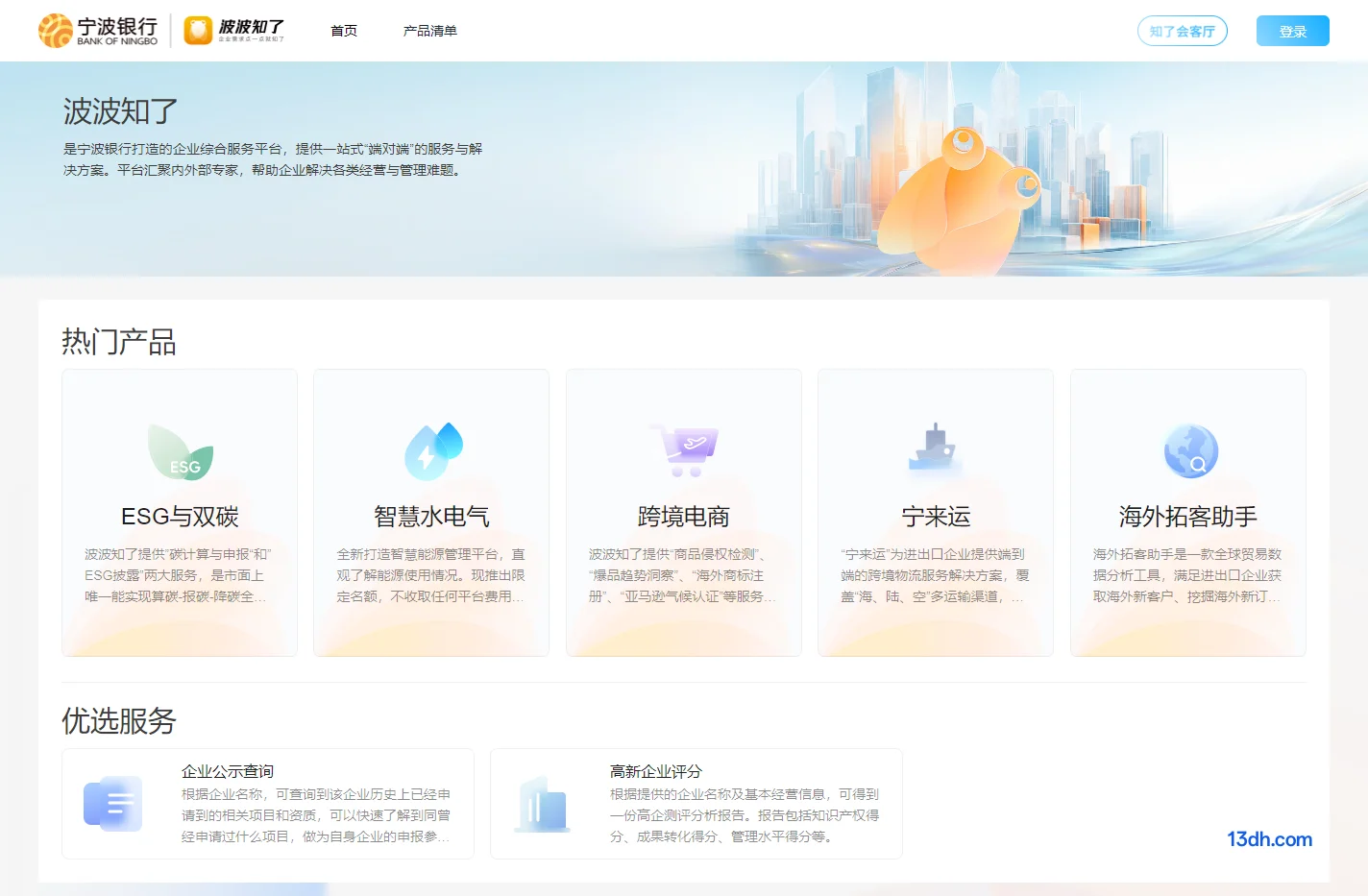Viewport: 1368px width, 896px height.
Task: Click the 智慧水电气 water drop icon
Action: [x=432, y=451]
